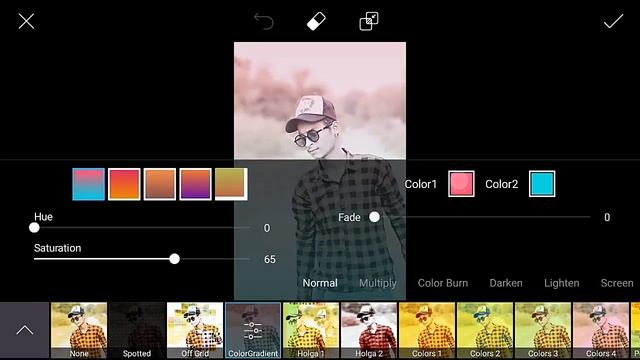Pick the Off Grid effect thumbnail
Screen dimensions: 640x360
pyautogui.click(x=195, y=330)
